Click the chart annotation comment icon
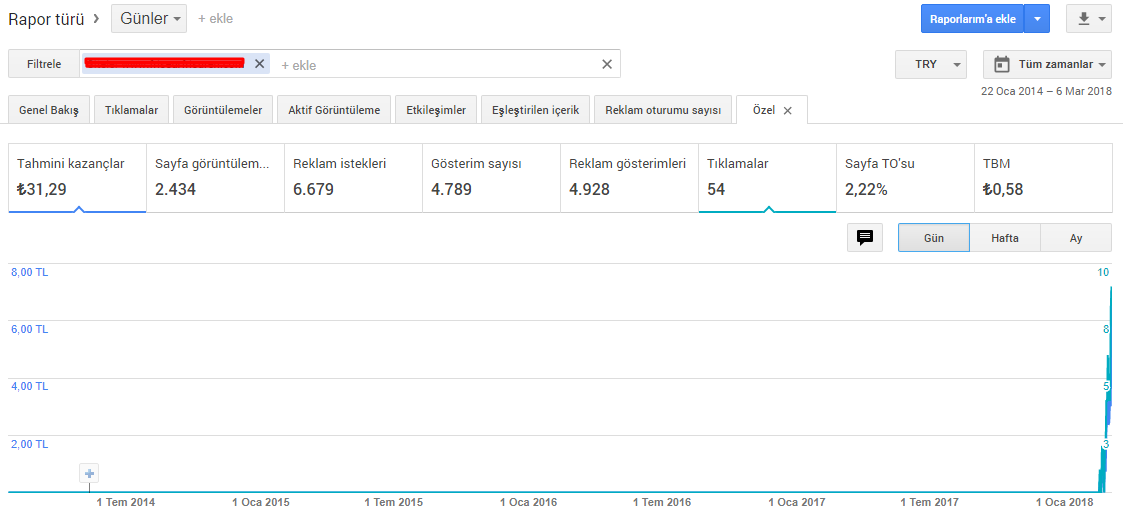The image size is (1123, 513). [x=865, y=237]
